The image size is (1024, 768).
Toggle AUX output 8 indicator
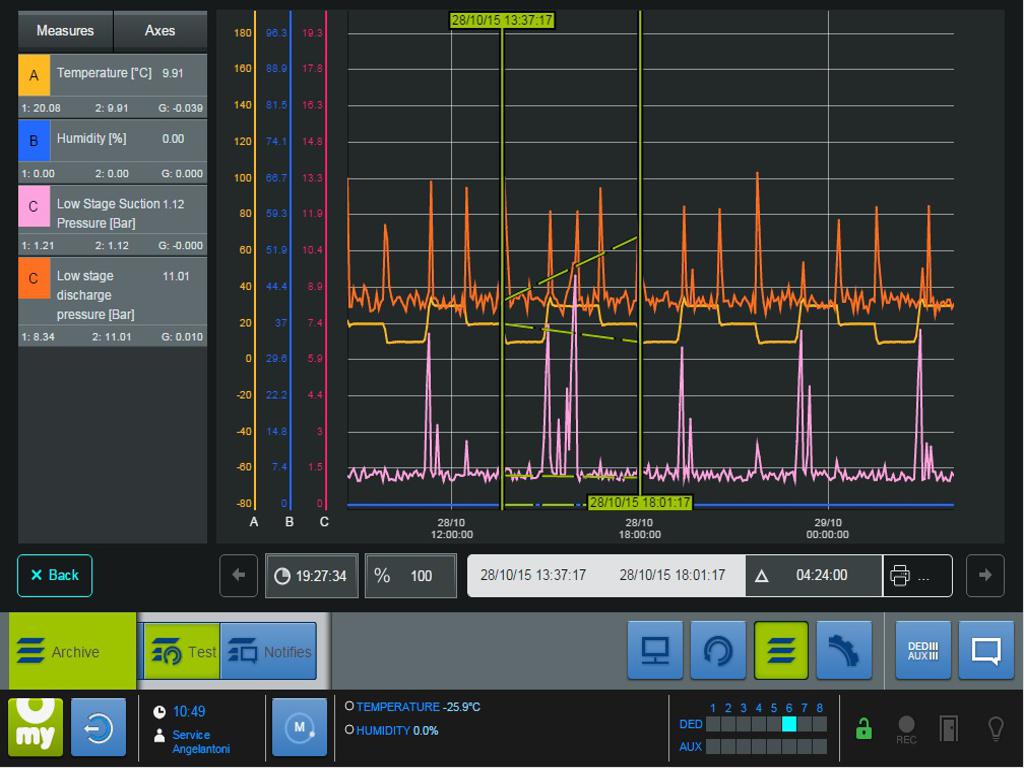click(x=820, y=746)
